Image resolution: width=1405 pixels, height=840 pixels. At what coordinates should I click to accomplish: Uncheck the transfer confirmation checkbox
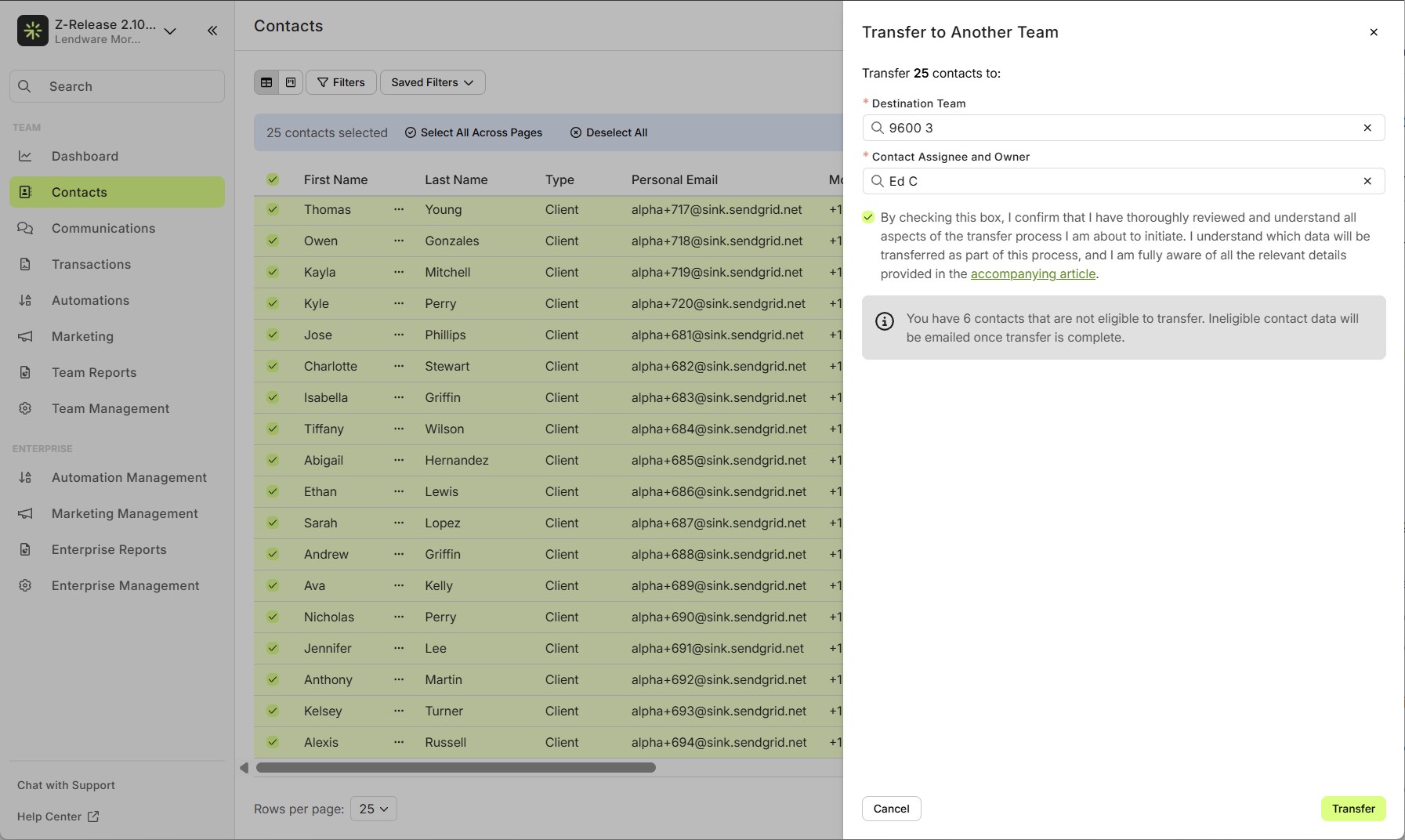[x=868, y=217]
